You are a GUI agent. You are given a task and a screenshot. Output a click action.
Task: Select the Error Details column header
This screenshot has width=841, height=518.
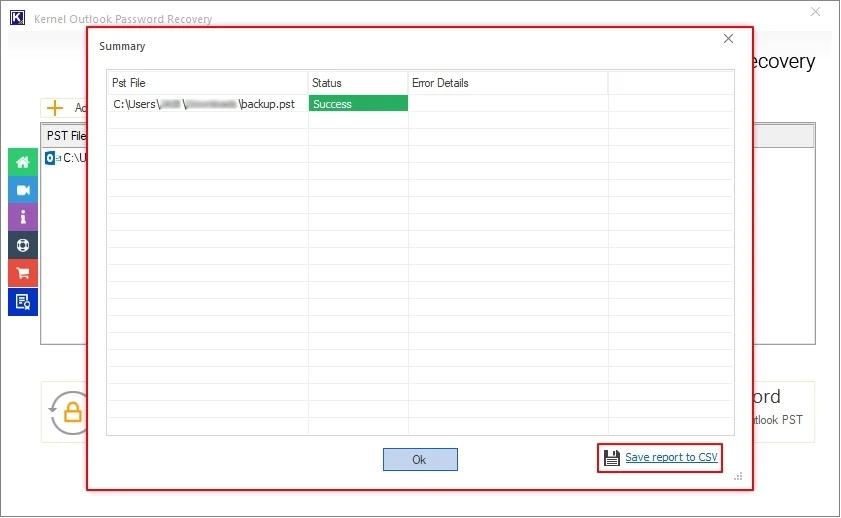pyautogui.click(x=508, y=83)
